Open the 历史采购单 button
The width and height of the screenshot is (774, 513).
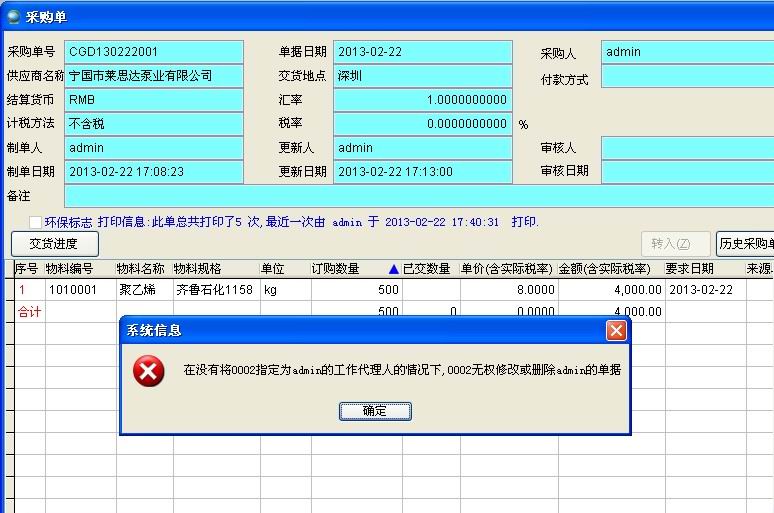click(744, 244)
